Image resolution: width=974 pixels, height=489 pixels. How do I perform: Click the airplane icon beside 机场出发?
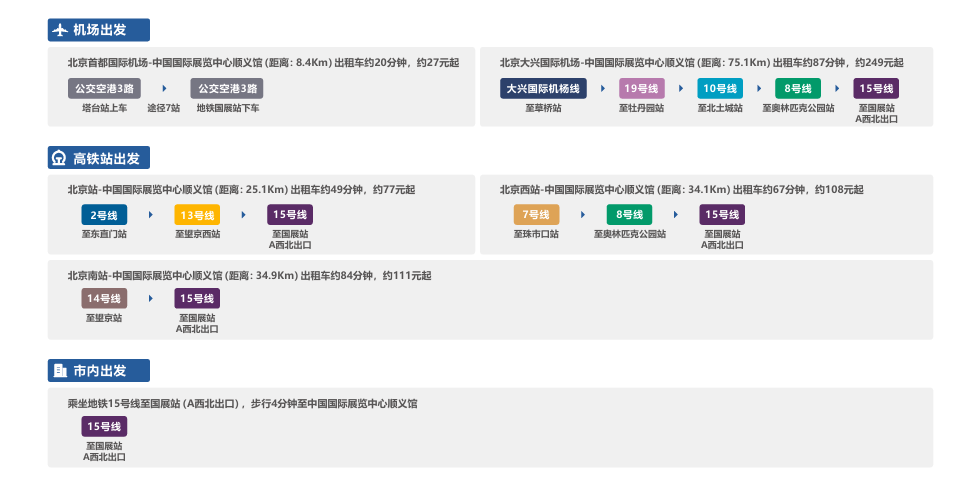(x=60, y=30)
